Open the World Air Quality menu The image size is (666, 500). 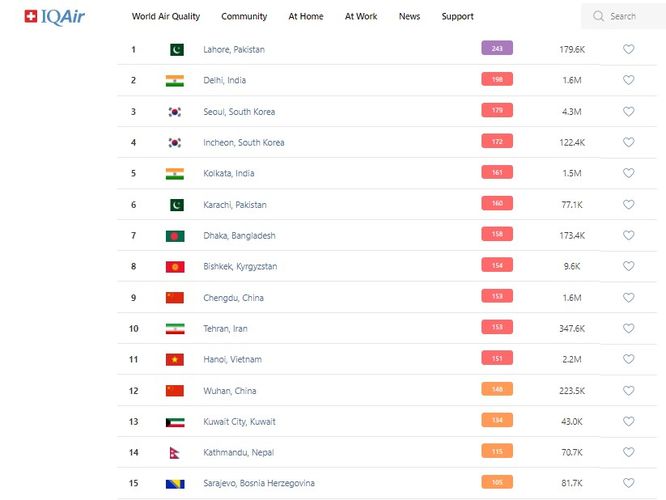click(166, 16)
